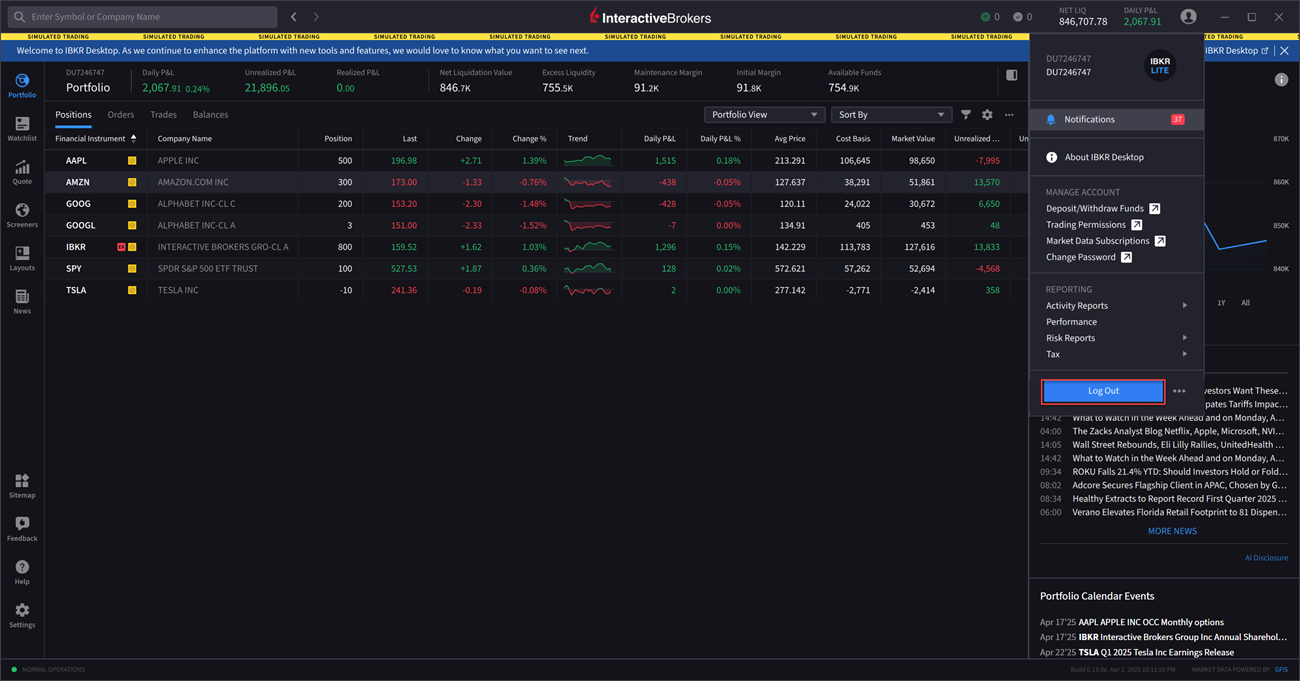Click the green pending orders indicator
Image resolution: width=1300 pixels, height=681 pixels.
985,17
